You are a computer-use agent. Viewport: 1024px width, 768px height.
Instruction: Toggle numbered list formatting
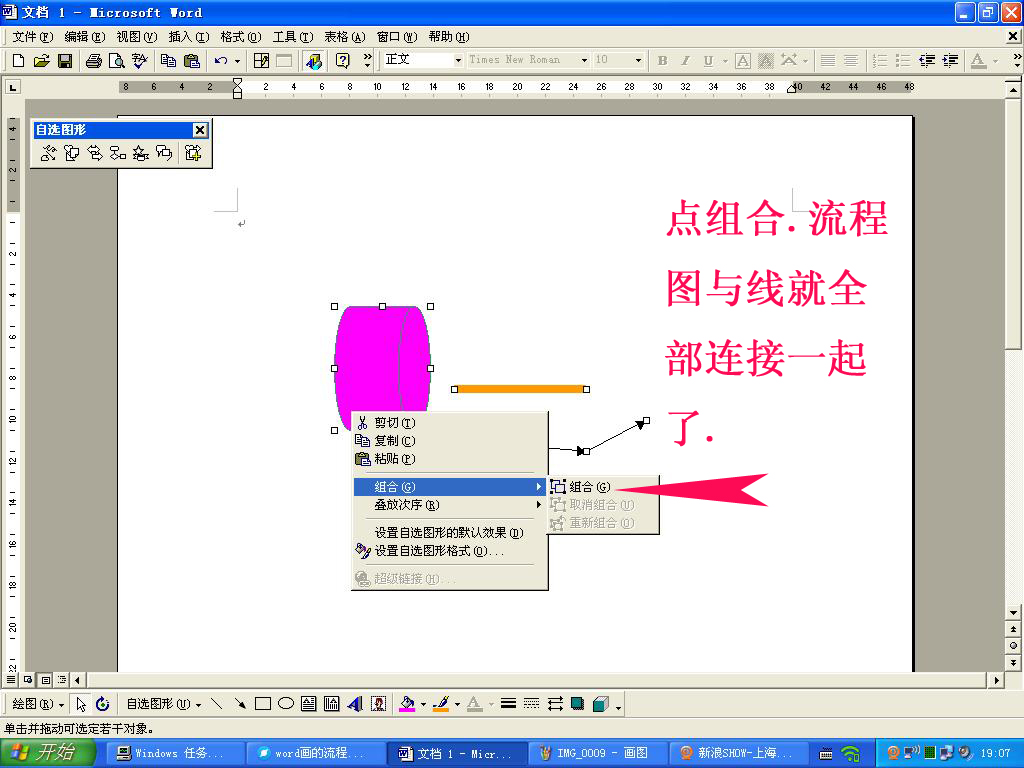pyautogui.click(x=880, y=61)
